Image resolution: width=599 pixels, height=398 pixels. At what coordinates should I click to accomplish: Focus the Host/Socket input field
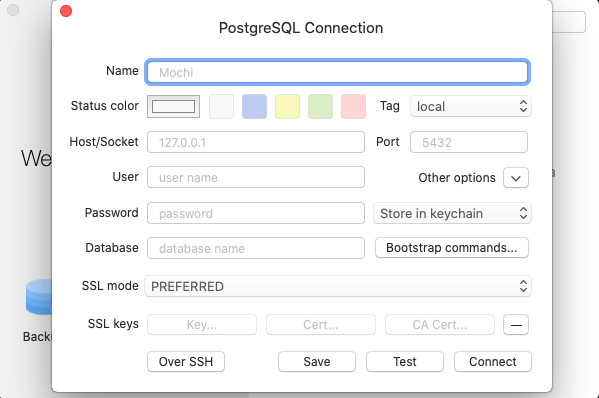pyautogui.click(x=256, y=142)
